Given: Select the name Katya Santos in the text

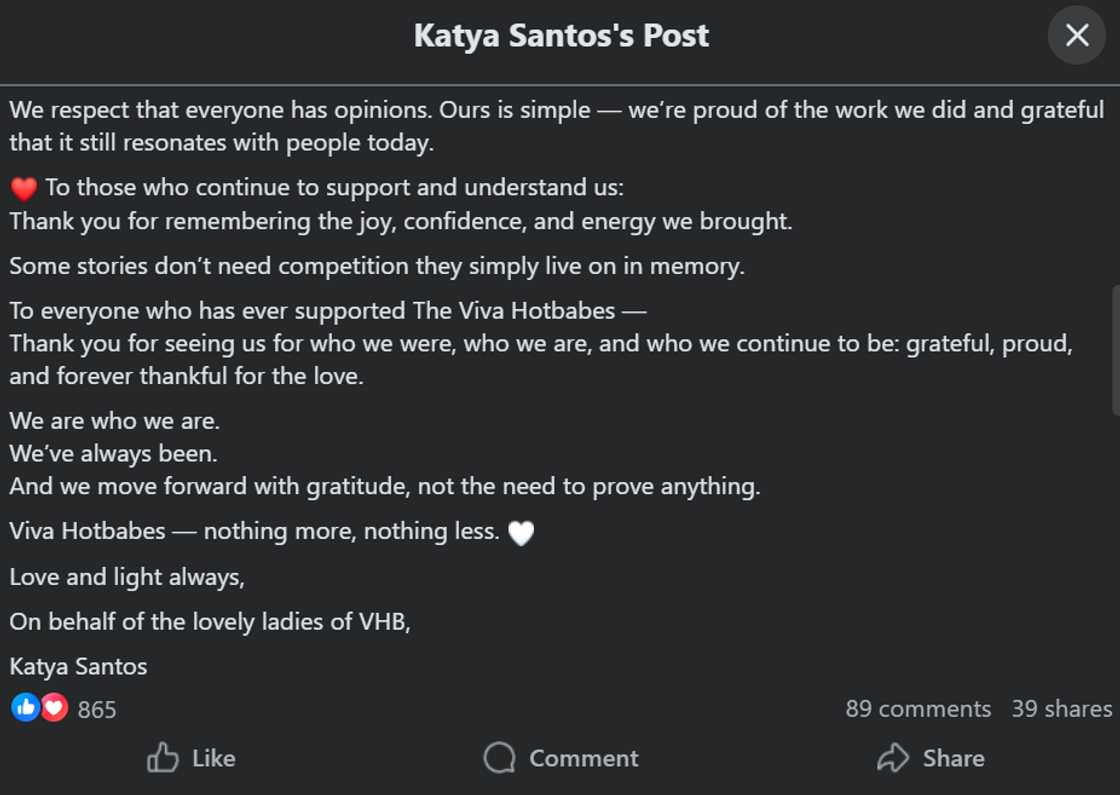Looking at the screenshot, I should (x=78, y=666).
